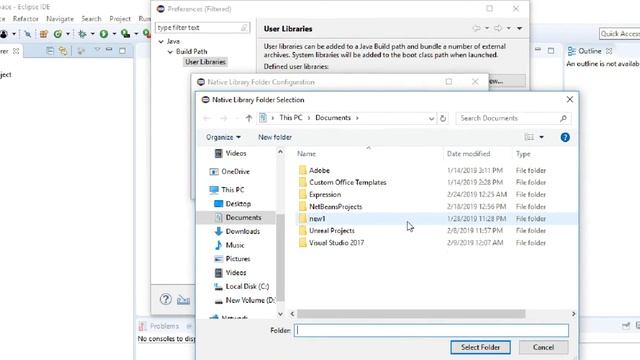Collapse the Java tree node in Preferences
Image resolution: width=640 pixels, height=360 pixels.
(161, 41)
